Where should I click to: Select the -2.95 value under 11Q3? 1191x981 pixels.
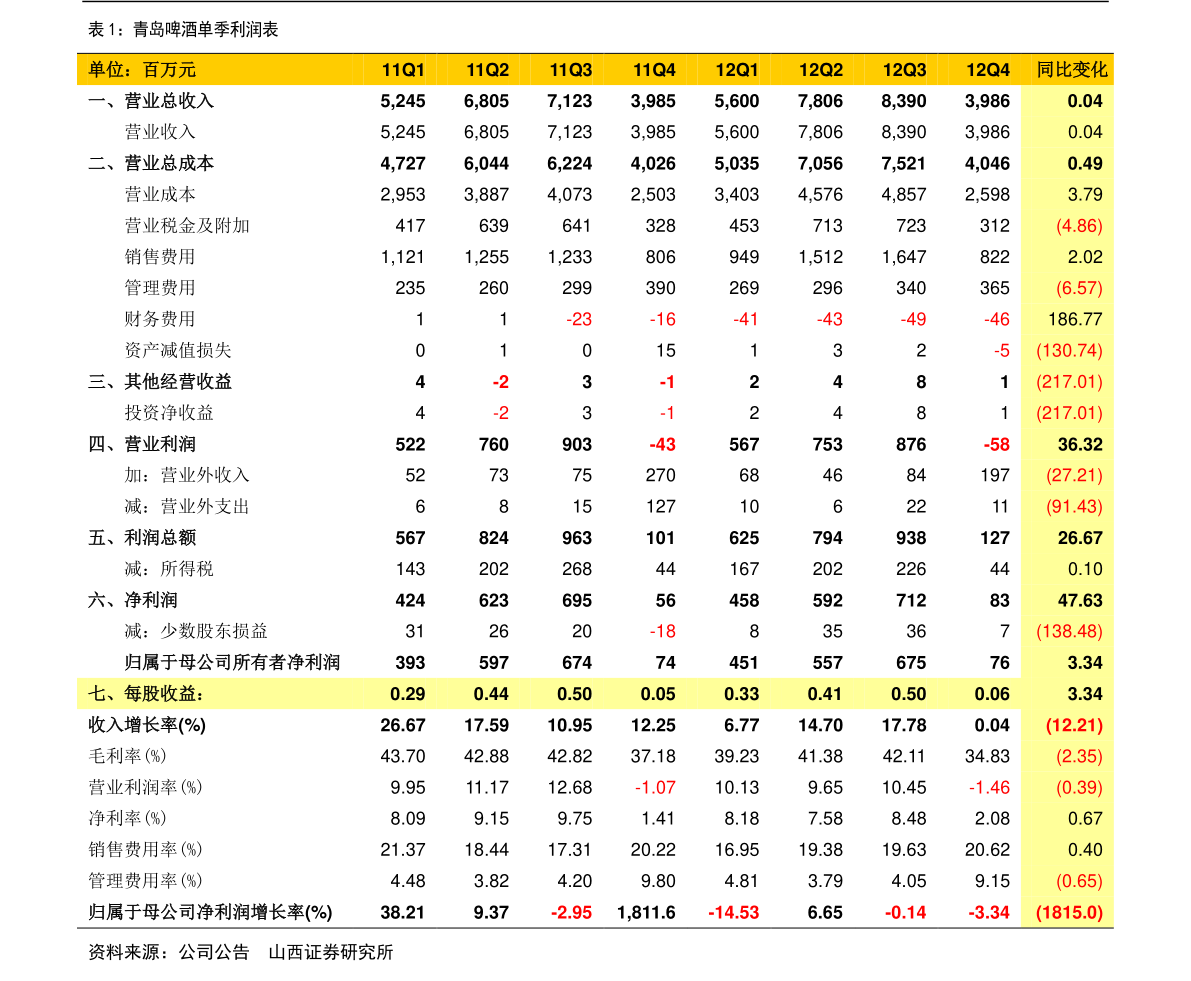571,913
